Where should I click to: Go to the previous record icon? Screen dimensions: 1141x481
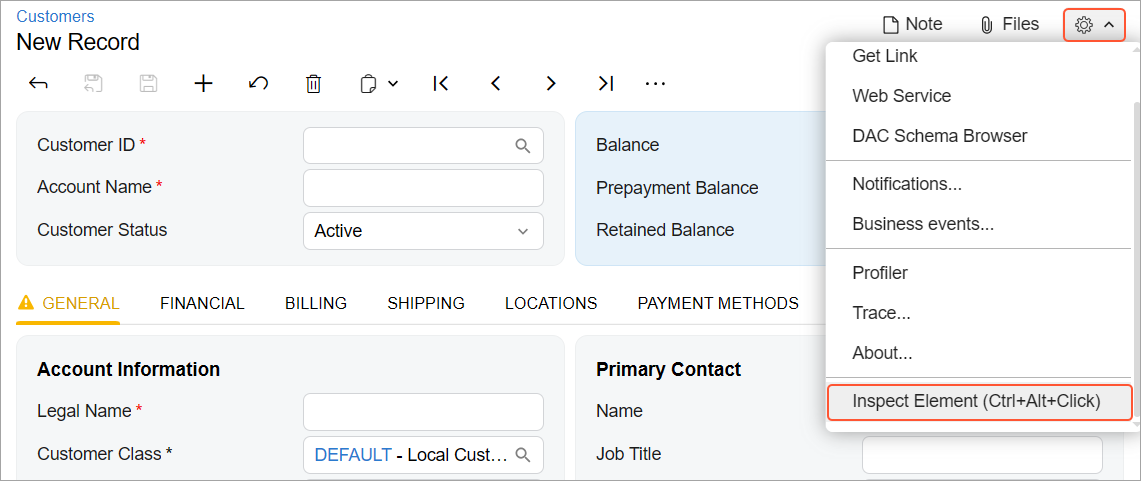[x=496, y=84]
